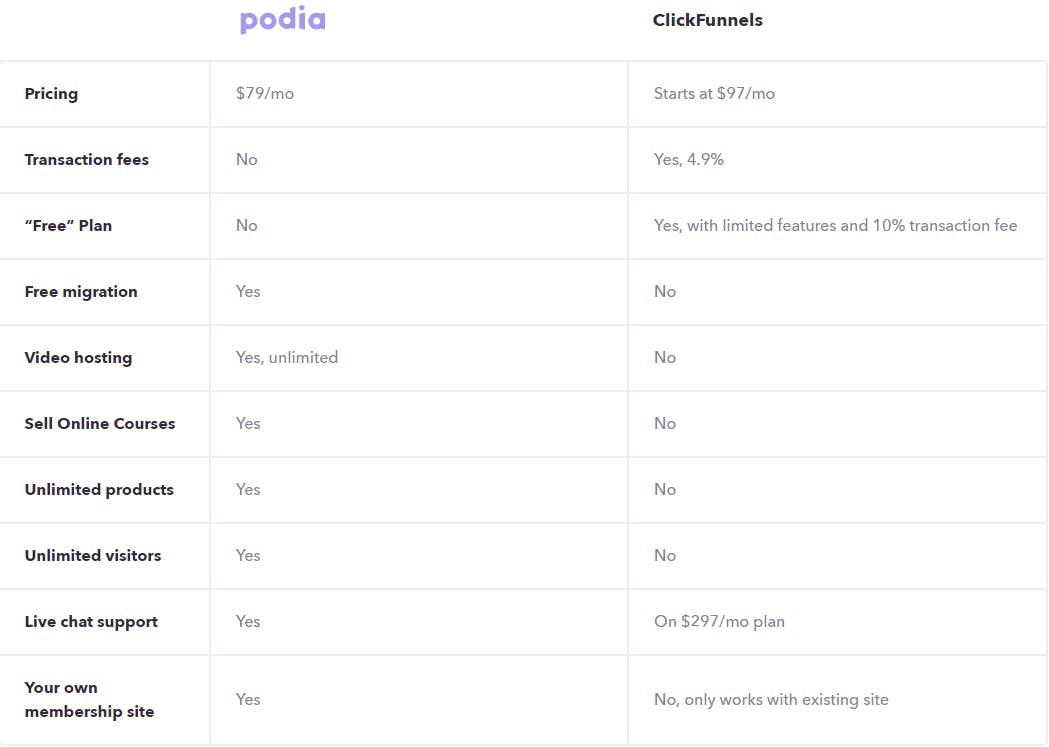Click the Starts at $97/mo cell
Screen dimensions: 1049x747
coord(714,93)
